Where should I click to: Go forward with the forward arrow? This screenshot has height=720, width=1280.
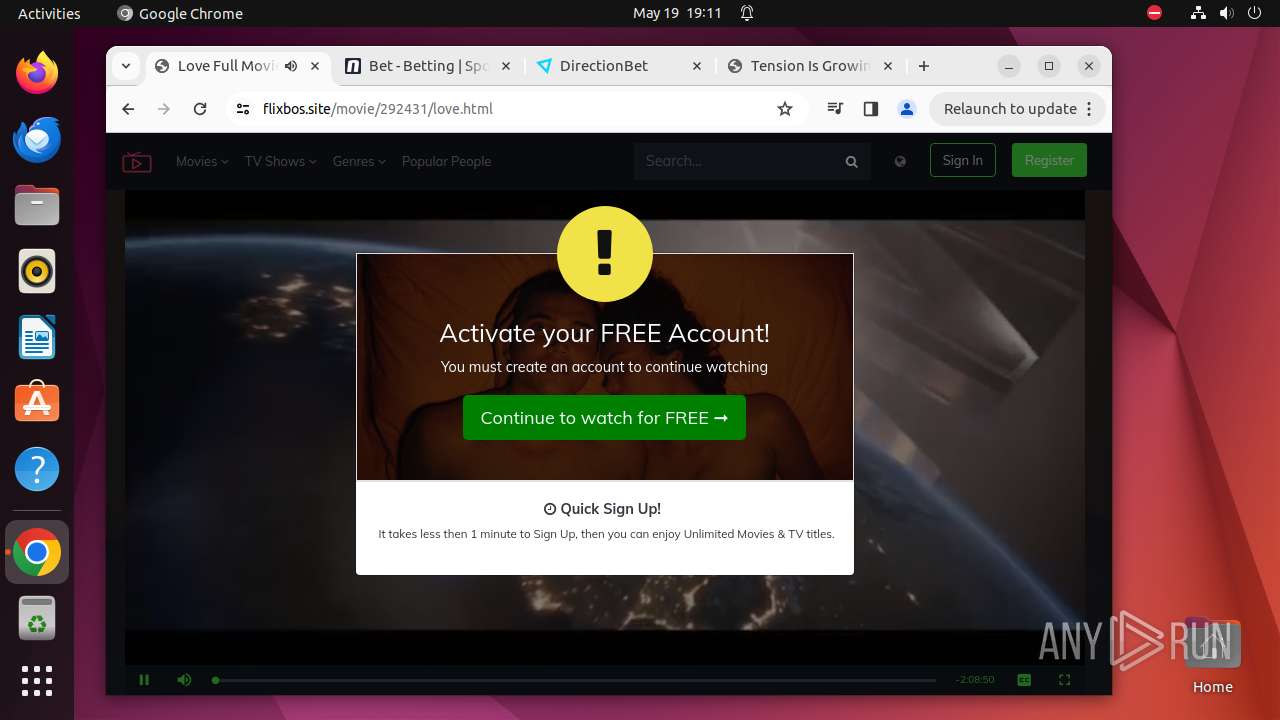(164, 109)
